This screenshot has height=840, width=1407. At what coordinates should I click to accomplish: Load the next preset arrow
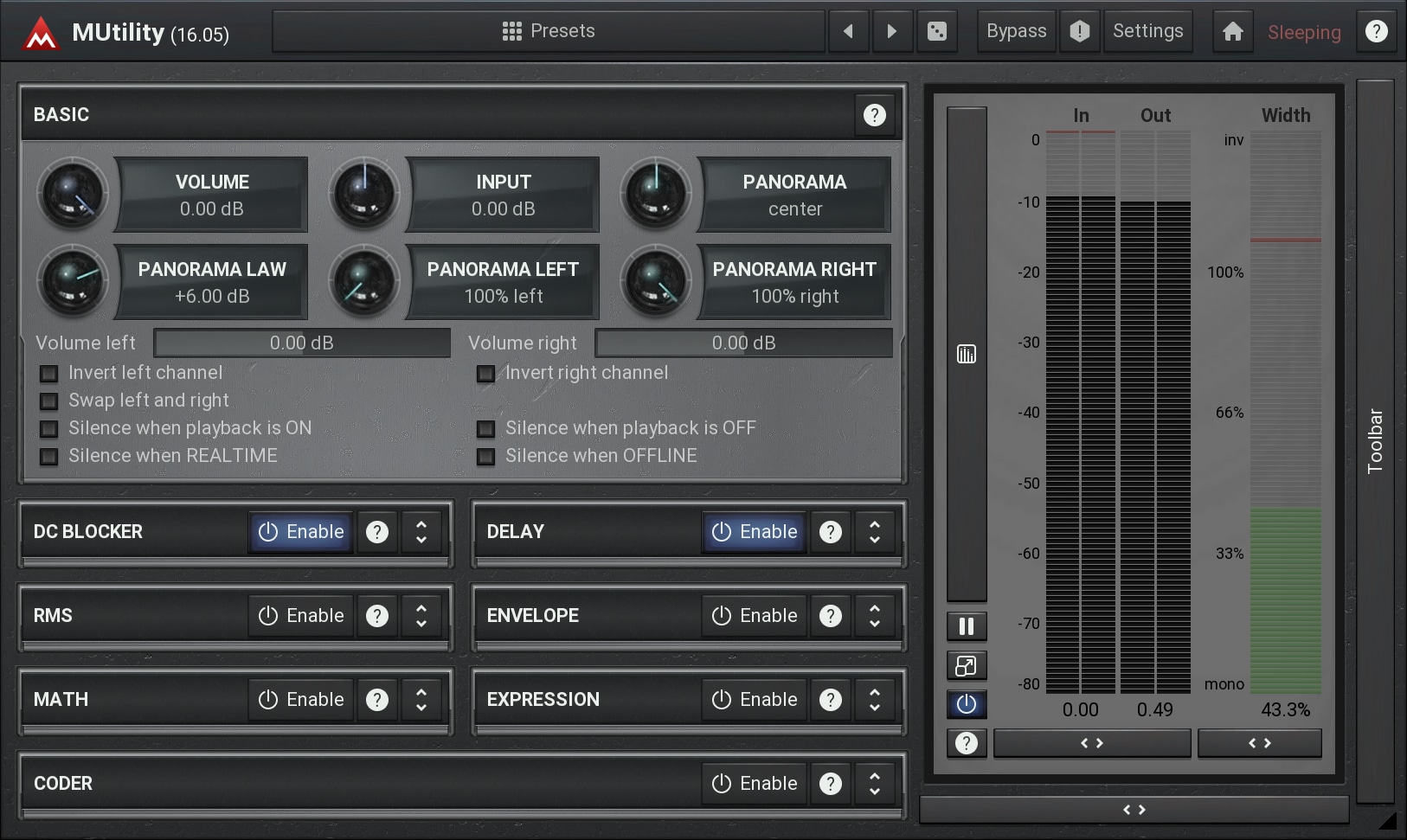tap(892, 31)
